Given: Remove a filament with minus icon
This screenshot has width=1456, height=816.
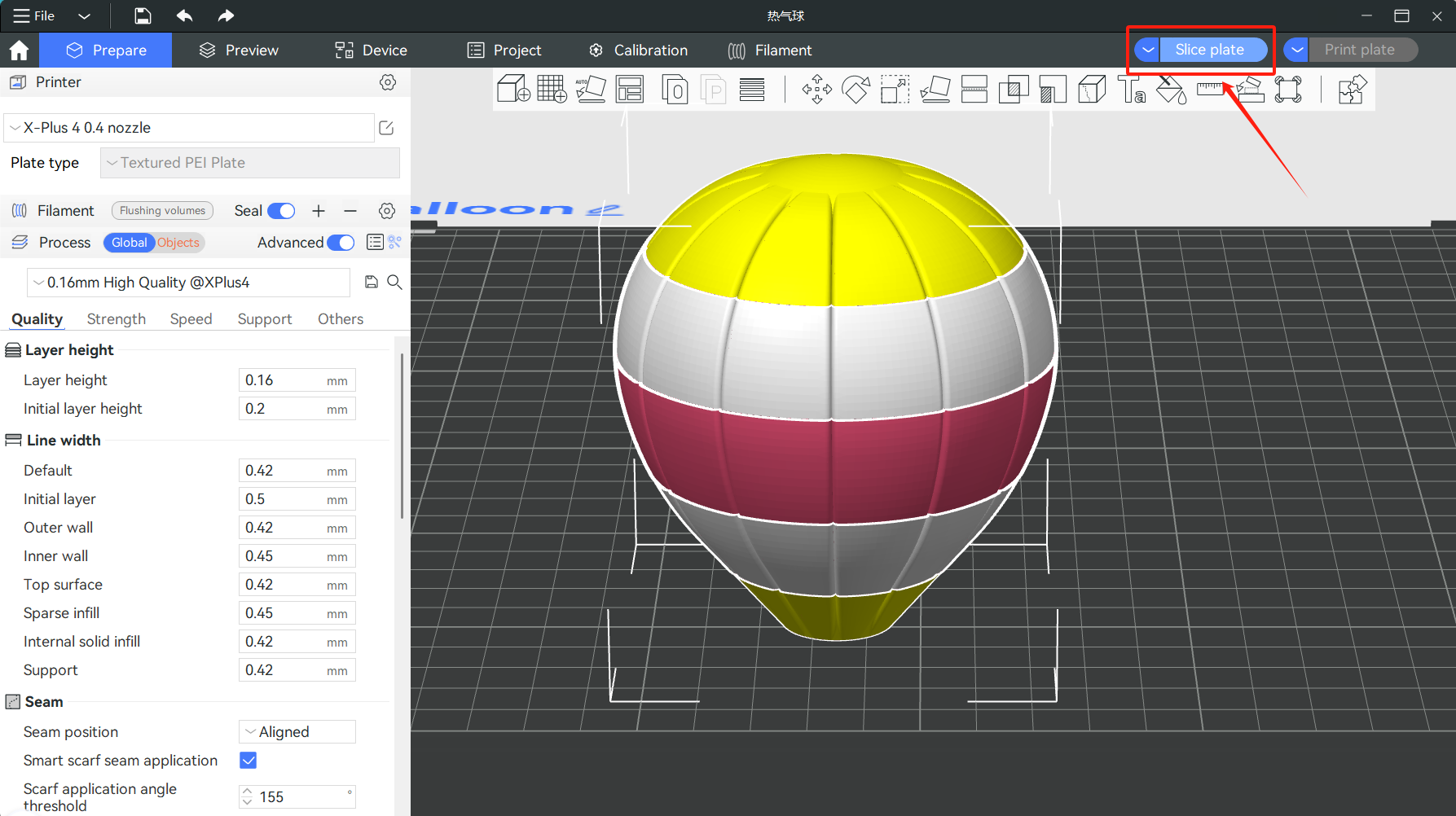Looking at the screenshot, I should 350,211.
